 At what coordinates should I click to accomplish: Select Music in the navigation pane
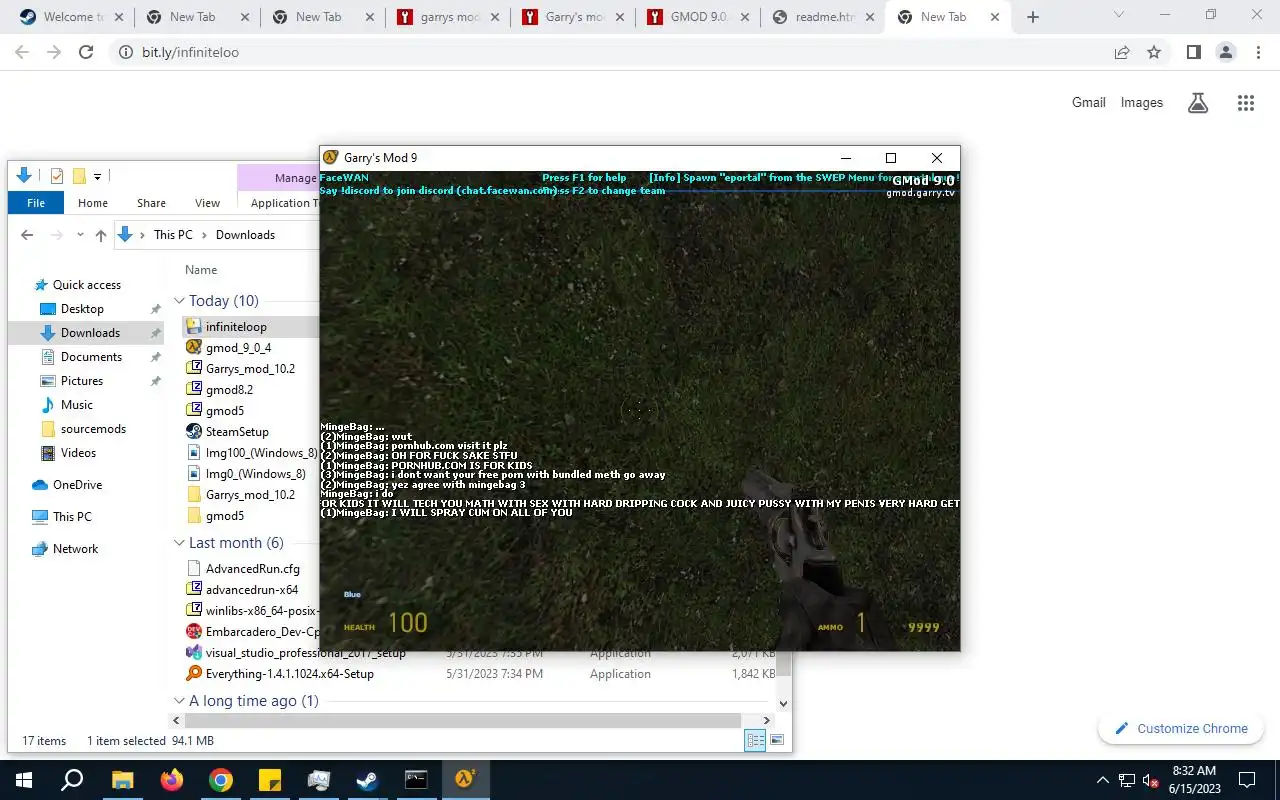coord(76,405)
